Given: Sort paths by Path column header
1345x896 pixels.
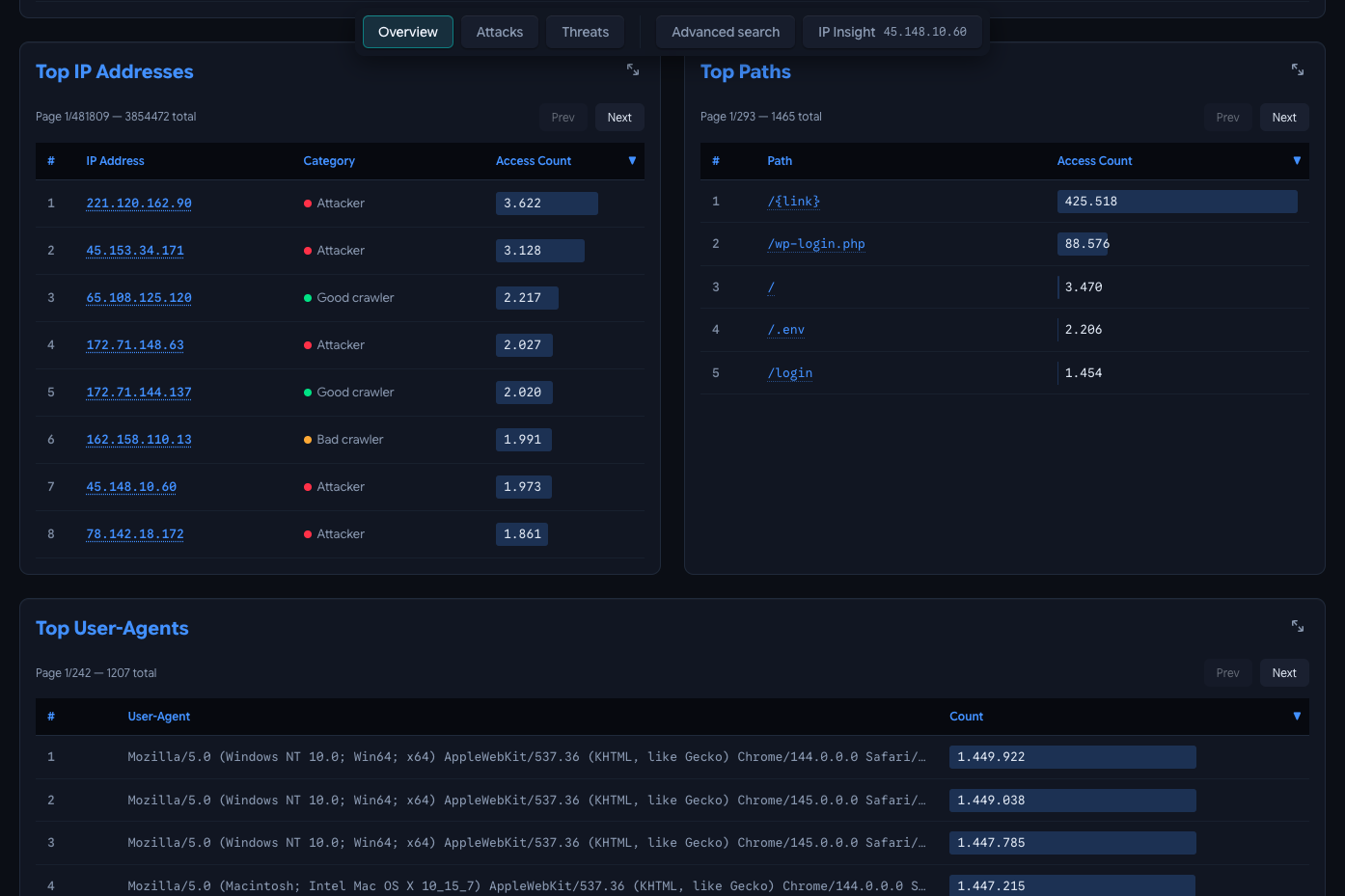Looking at the screenshot, I should point(780,161).
